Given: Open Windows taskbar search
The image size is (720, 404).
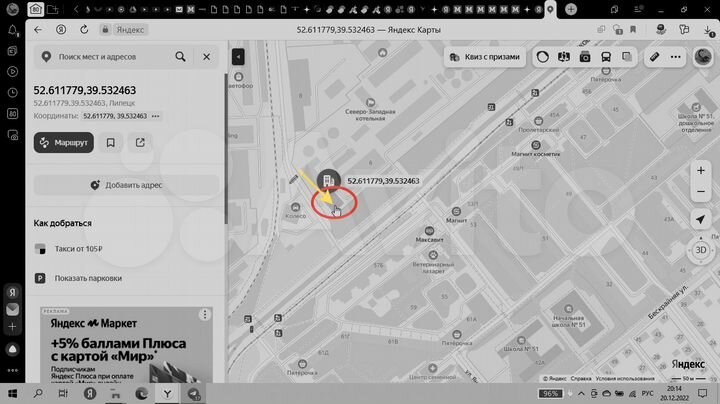Looking at the screenshot, I should click(x=38, y=394).
